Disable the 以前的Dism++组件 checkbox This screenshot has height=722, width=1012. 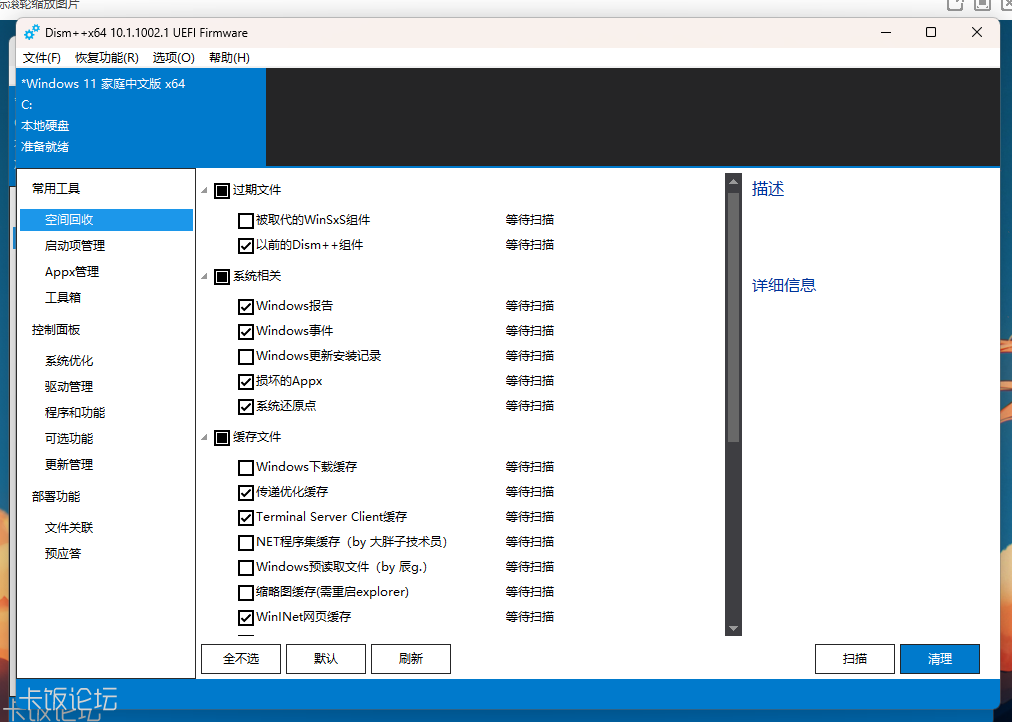tap(245, 245)
